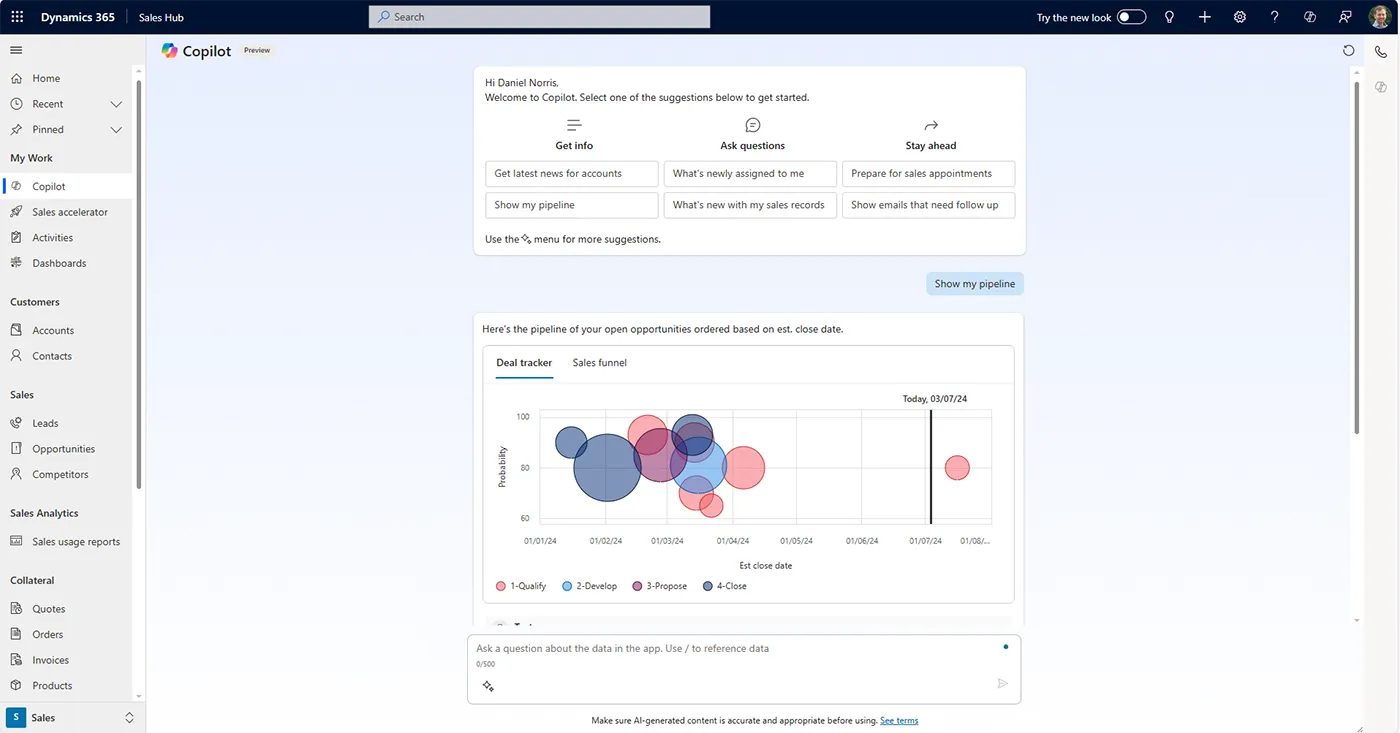Click the red bubble after today's line

click(957, 467)
